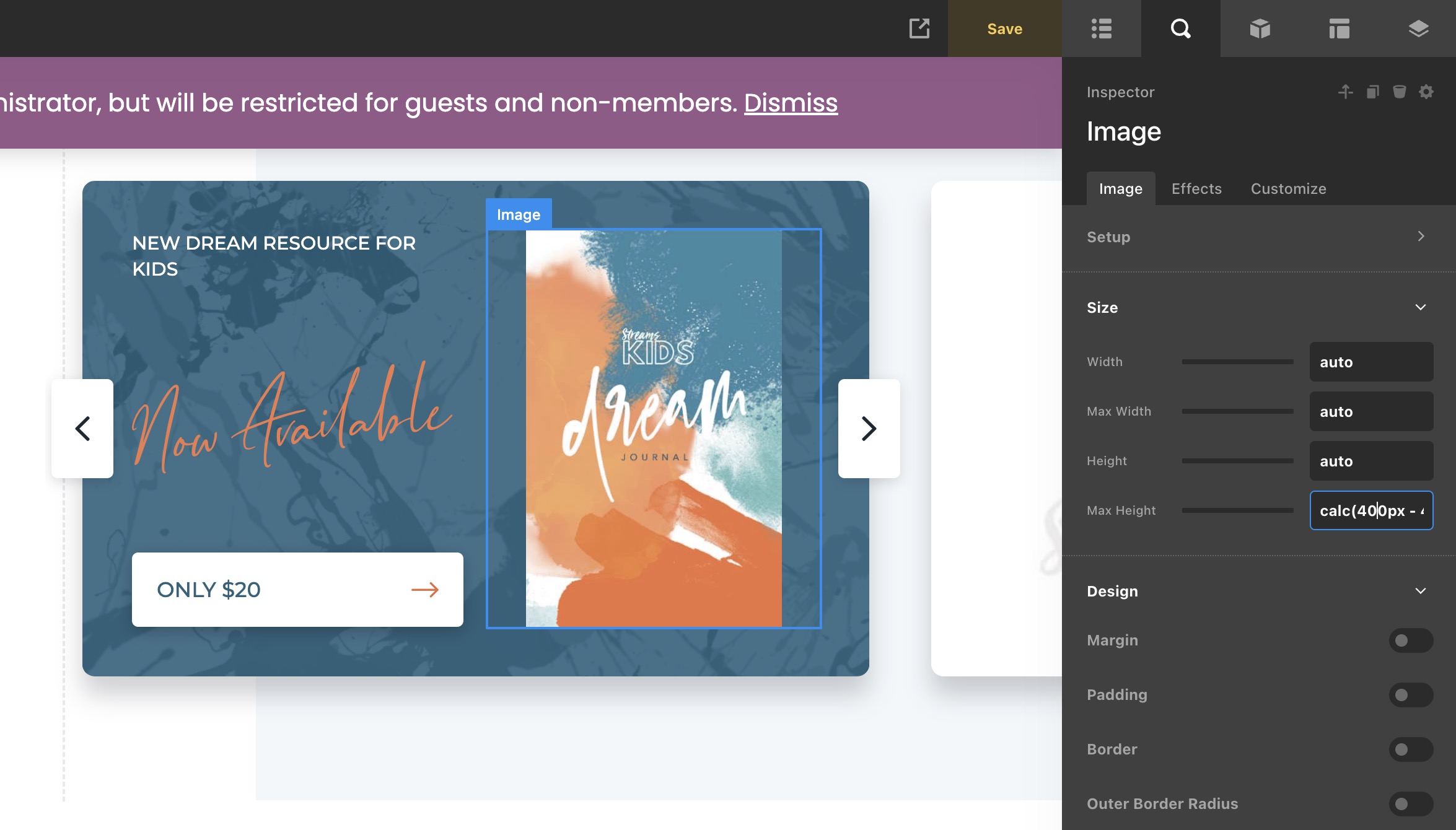This screenshot has width=1456, height=830.
Task: Click the inspector magnifier icon
Action: click(1180, 28)
